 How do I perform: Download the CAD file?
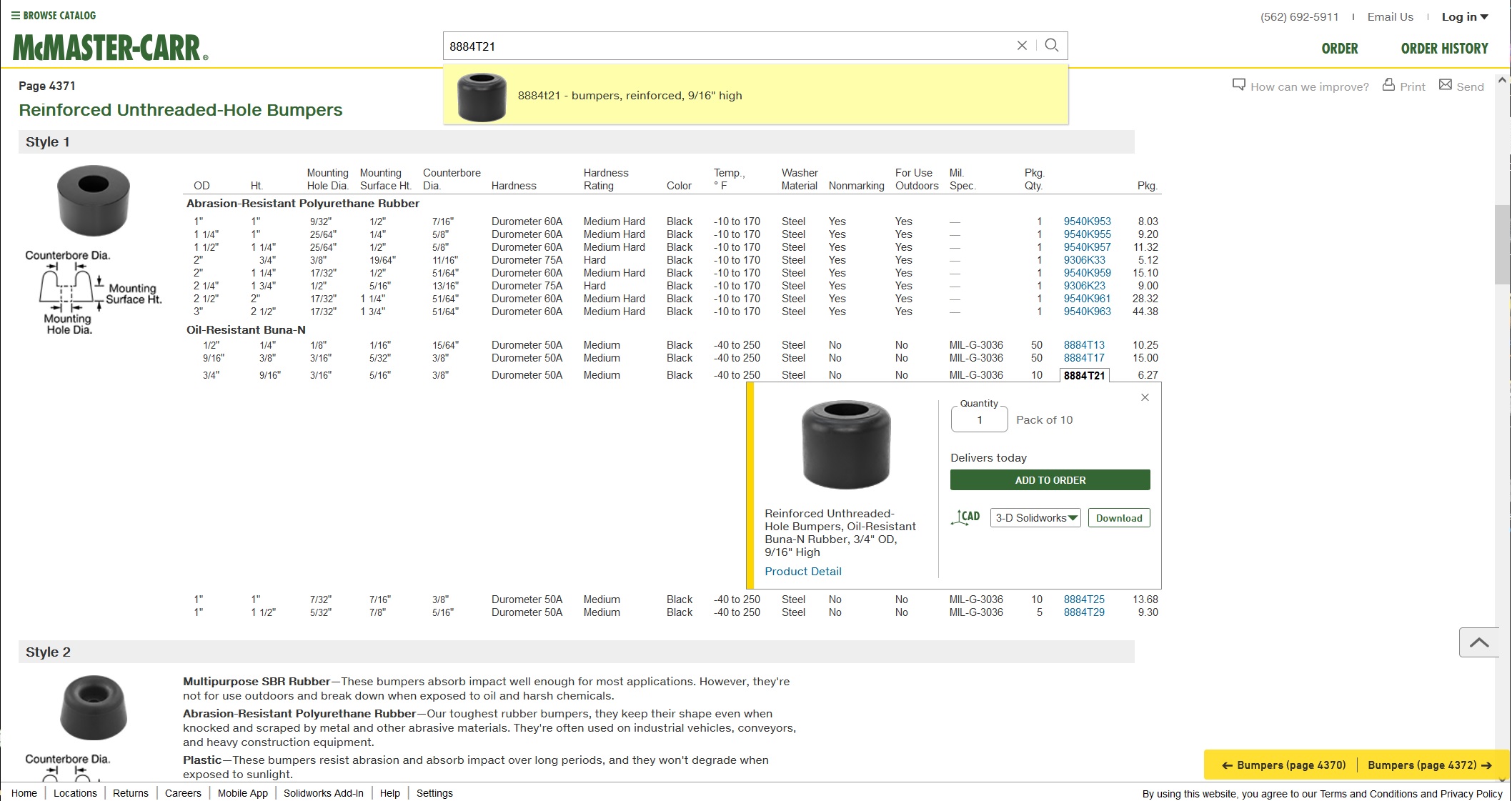click(x=1118, y=518)
